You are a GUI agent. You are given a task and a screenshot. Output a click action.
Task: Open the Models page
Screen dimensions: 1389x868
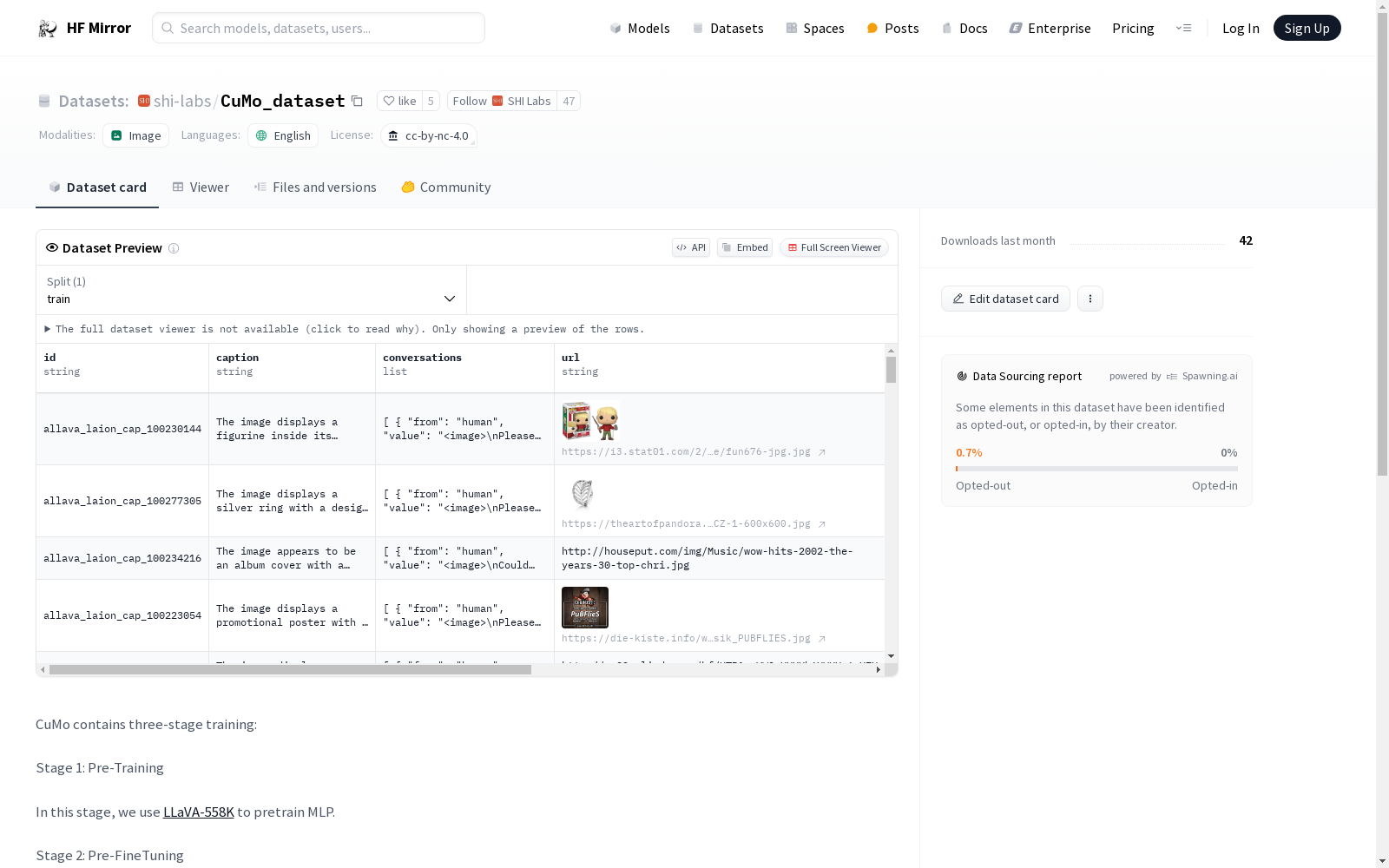coord(640,28)
